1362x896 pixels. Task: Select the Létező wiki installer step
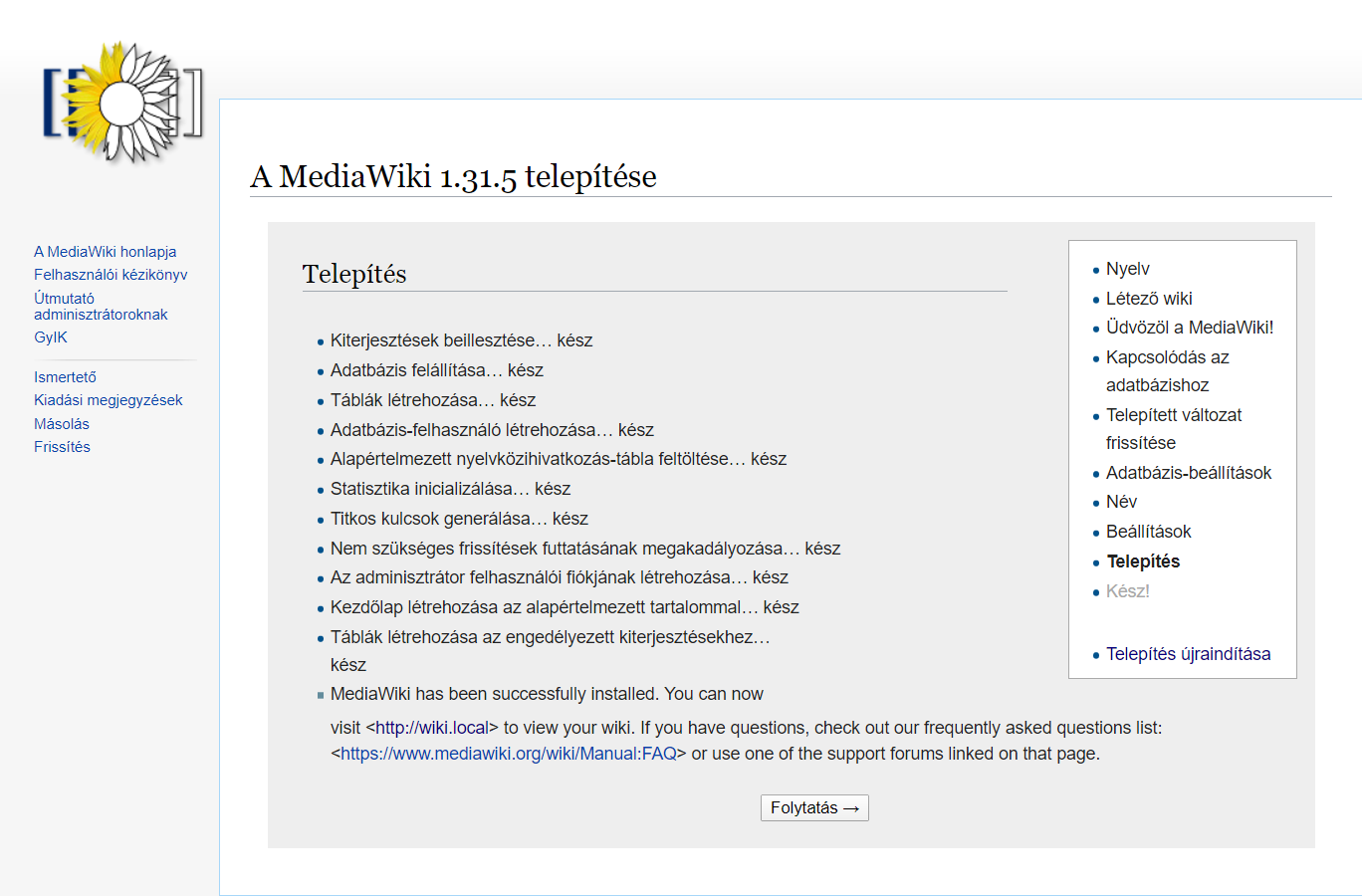coord(1149,299)
